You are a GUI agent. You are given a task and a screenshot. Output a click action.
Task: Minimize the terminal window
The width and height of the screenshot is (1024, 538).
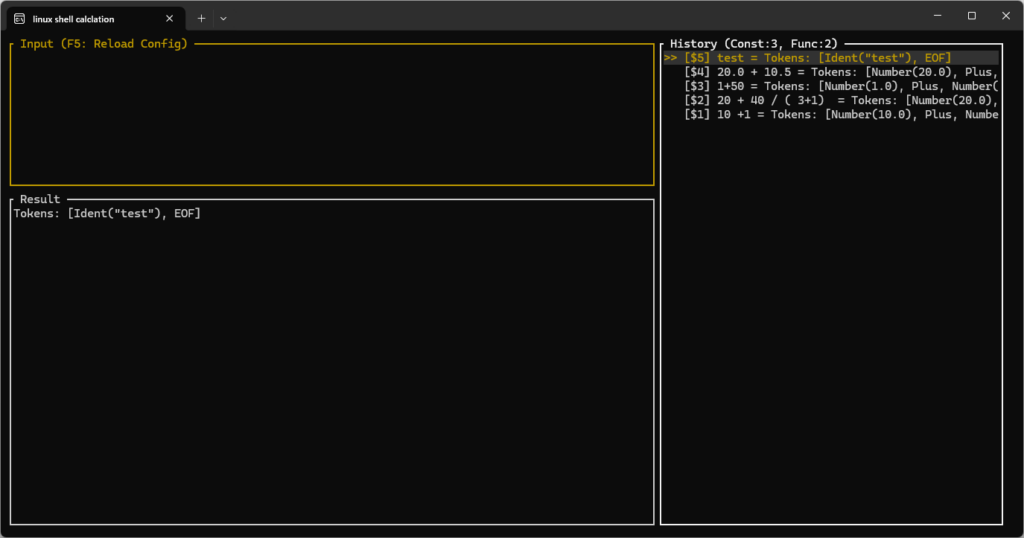(x=937, y=16)
